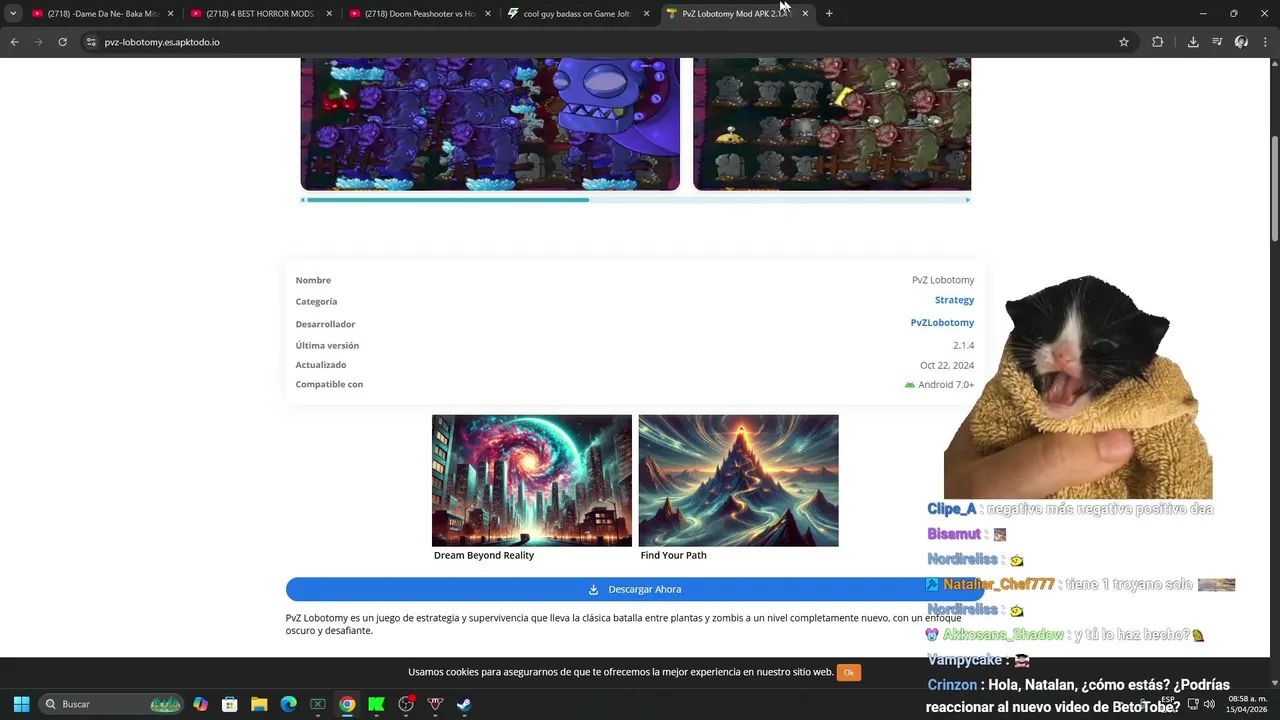Switch to the Doom Peashooter YouTube tab
1280x720 pixels.
point(420,14)
